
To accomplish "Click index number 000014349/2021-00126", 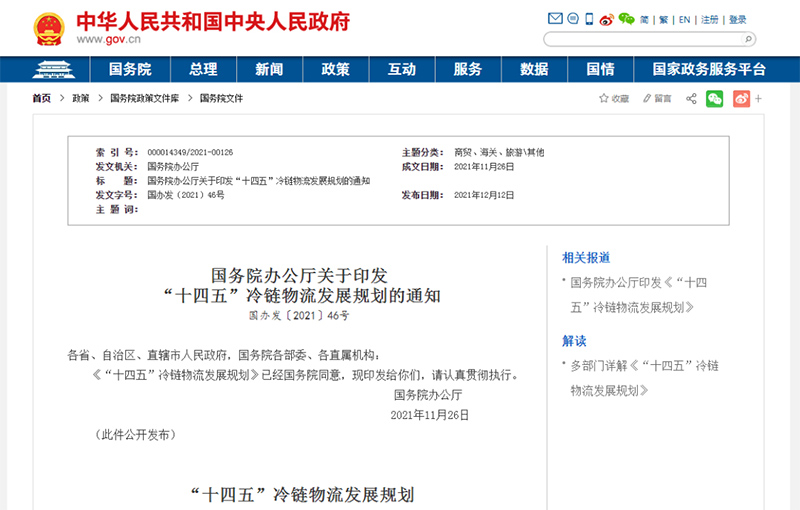I will (x=190, y=152).
